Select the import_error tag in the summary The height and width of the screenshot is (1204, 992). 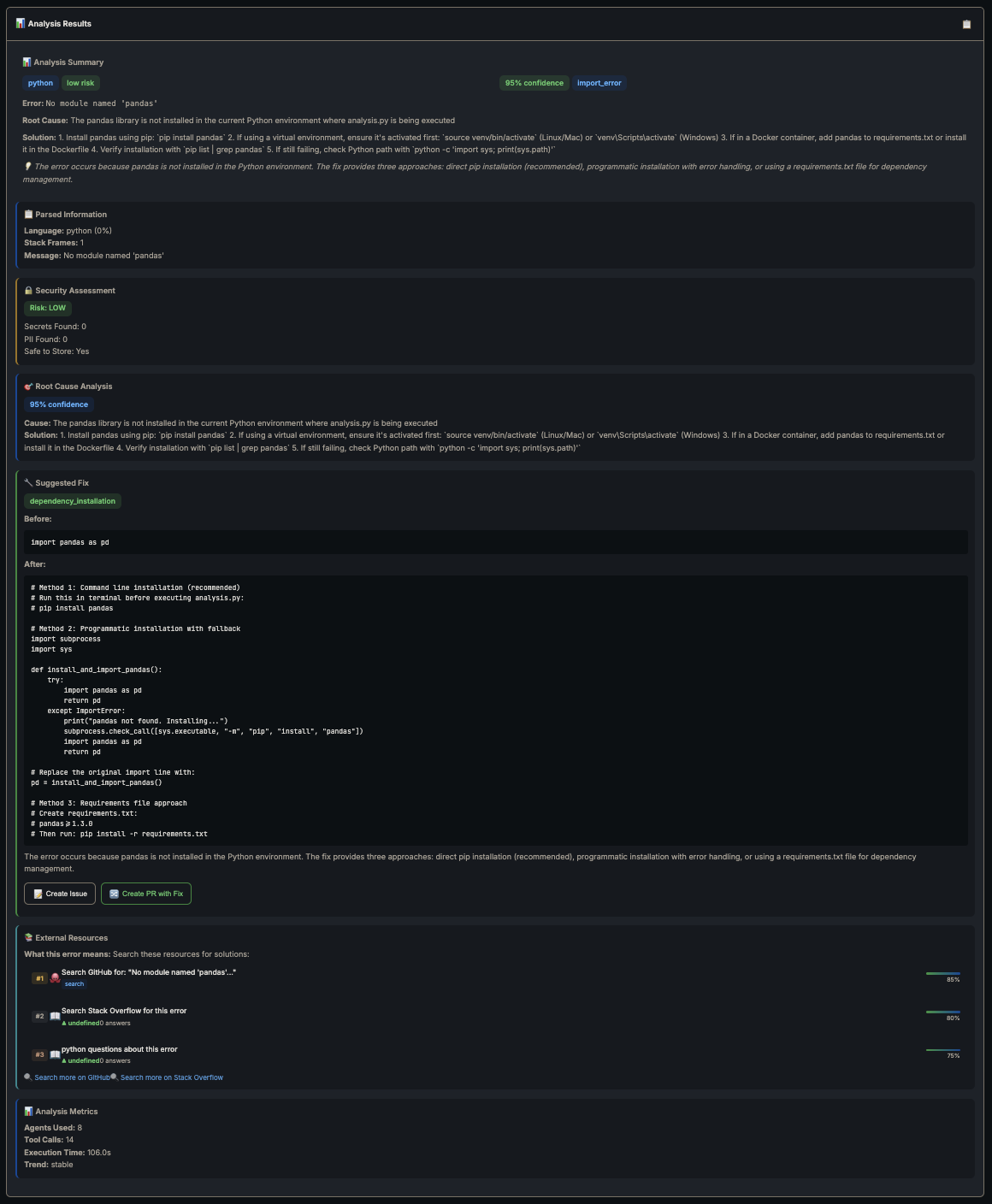[x=599, y=83]
